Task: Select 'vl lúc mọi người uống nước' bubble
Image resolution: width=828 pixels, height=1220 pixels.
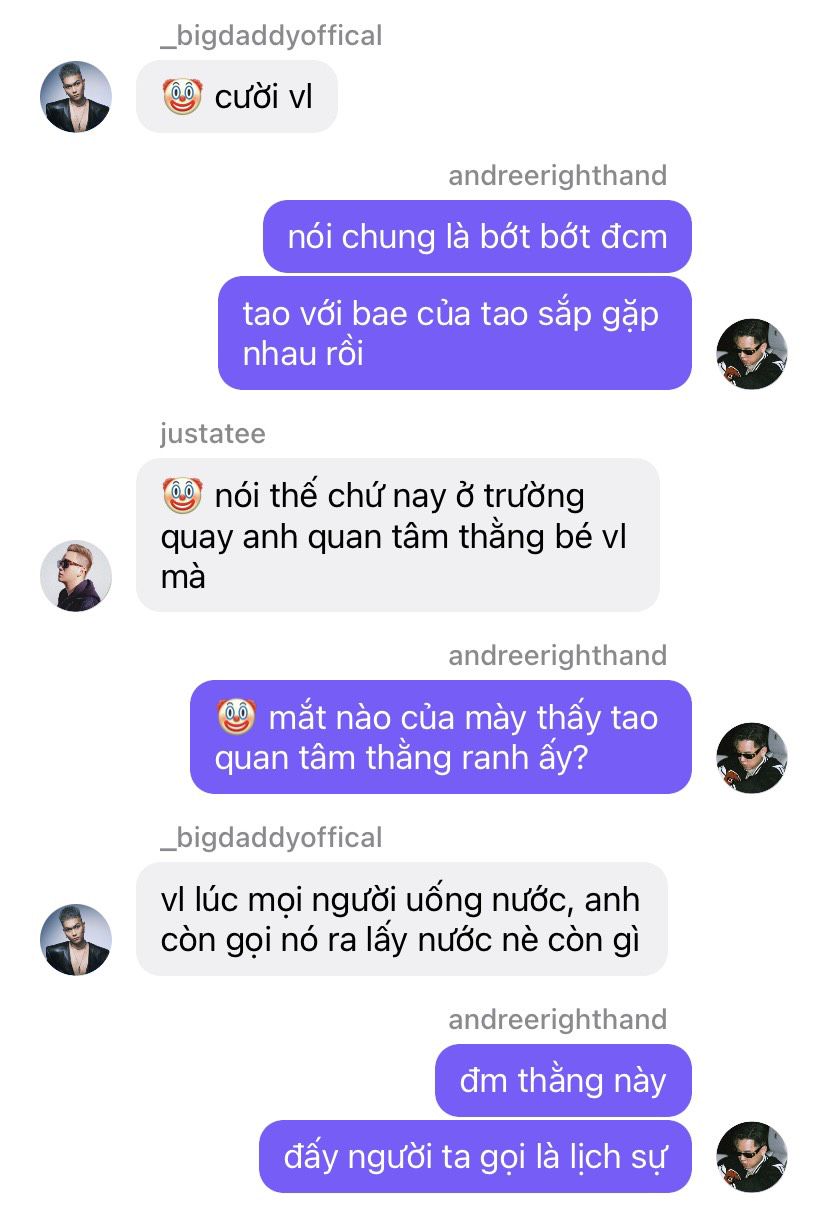Action: pyautogui.click(x=401, y=919)
